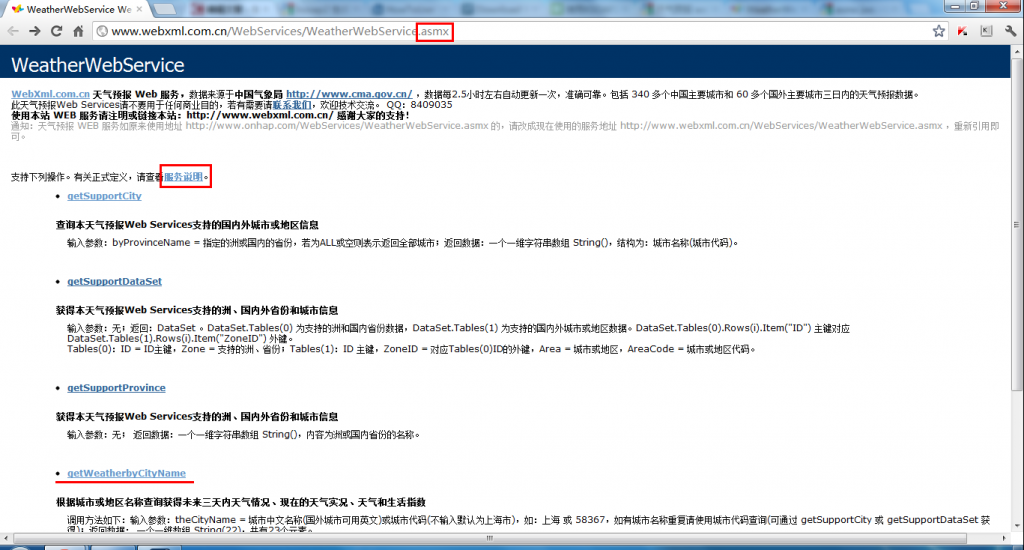Click the 'theCityName' parameter description line
The width and height of the screenshot is (1024, 550).
tap(528, 520)
